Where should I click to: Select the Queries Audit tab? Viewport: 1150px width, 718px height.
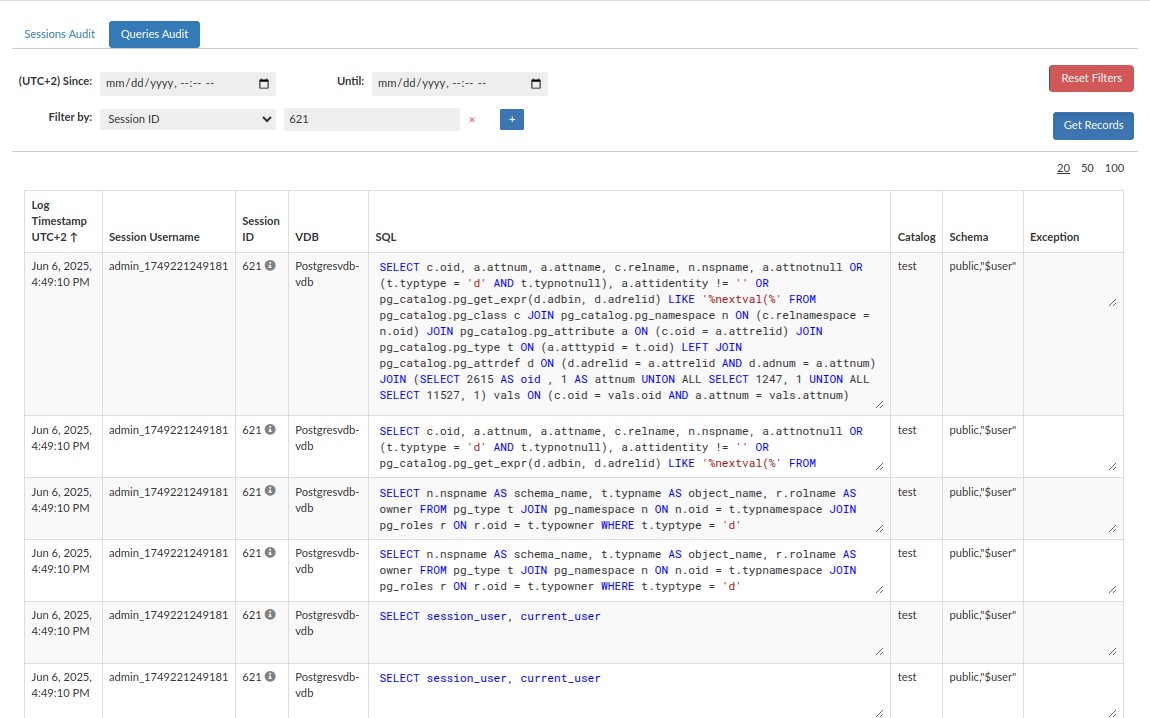pos(154,34)
